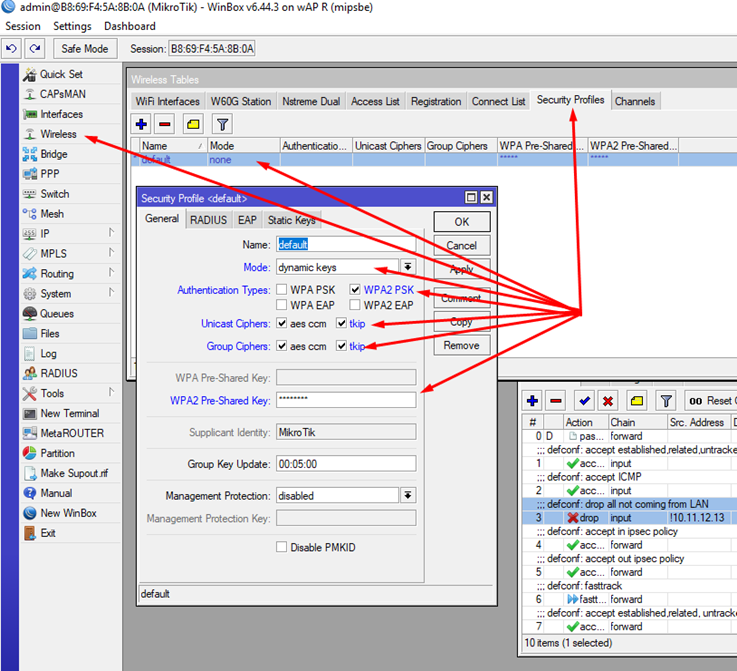
Task: Open the Settings menu
Action: coord(72,26)
